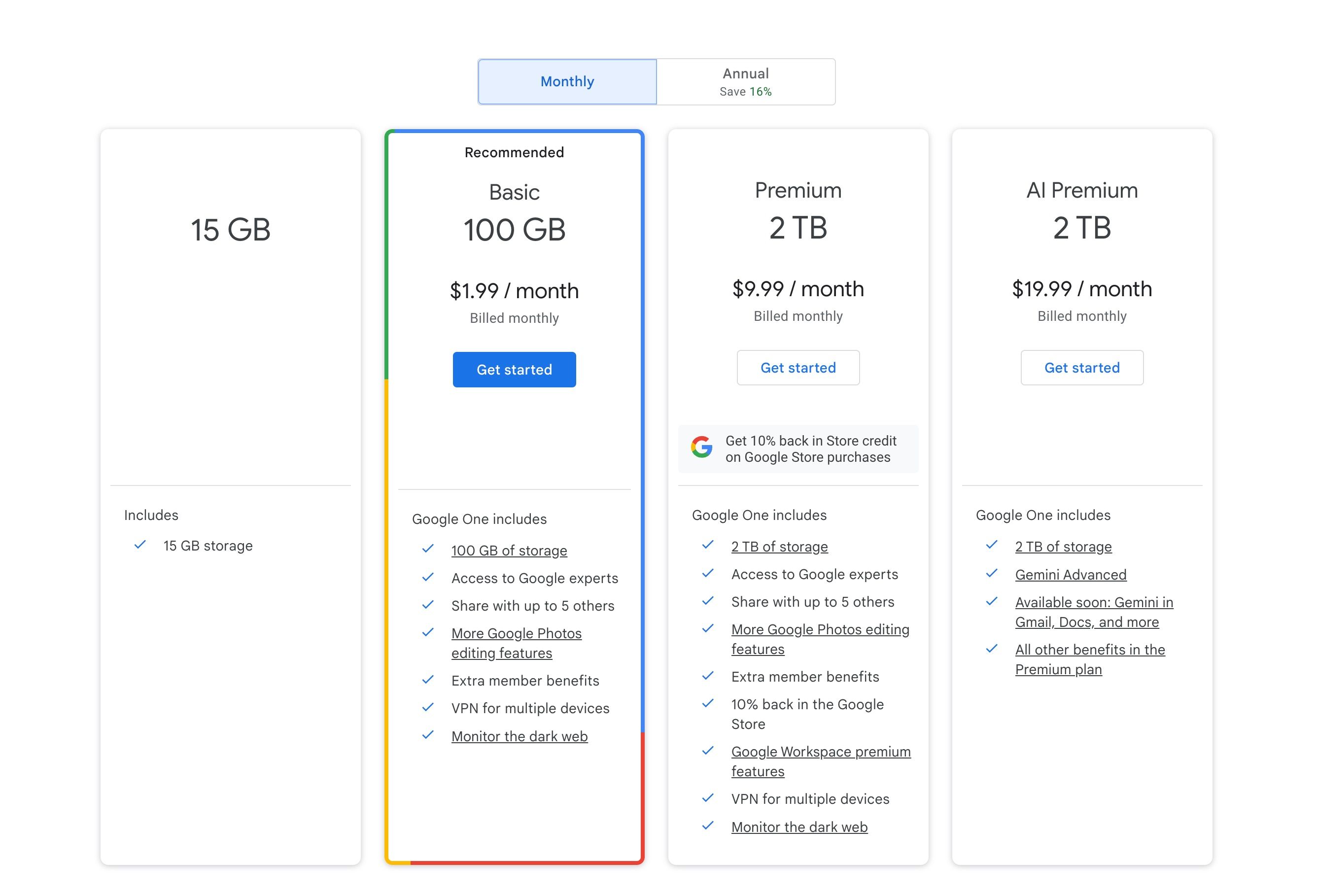Select the checkmark icon next to 2 TB storage

tap(708, 546)
